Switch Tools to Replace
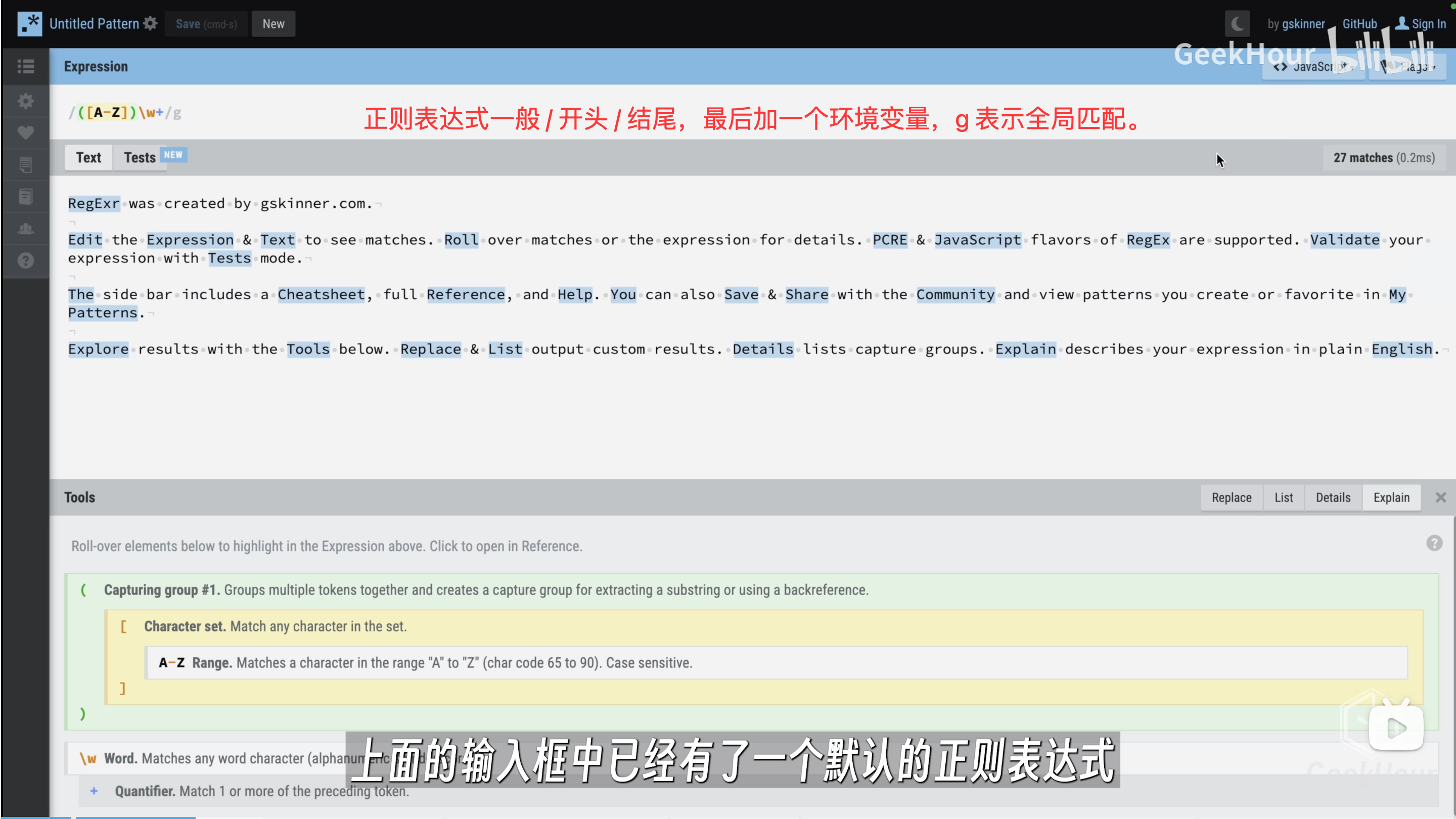Screen dimensions: 1456x819 [1231, 497]
